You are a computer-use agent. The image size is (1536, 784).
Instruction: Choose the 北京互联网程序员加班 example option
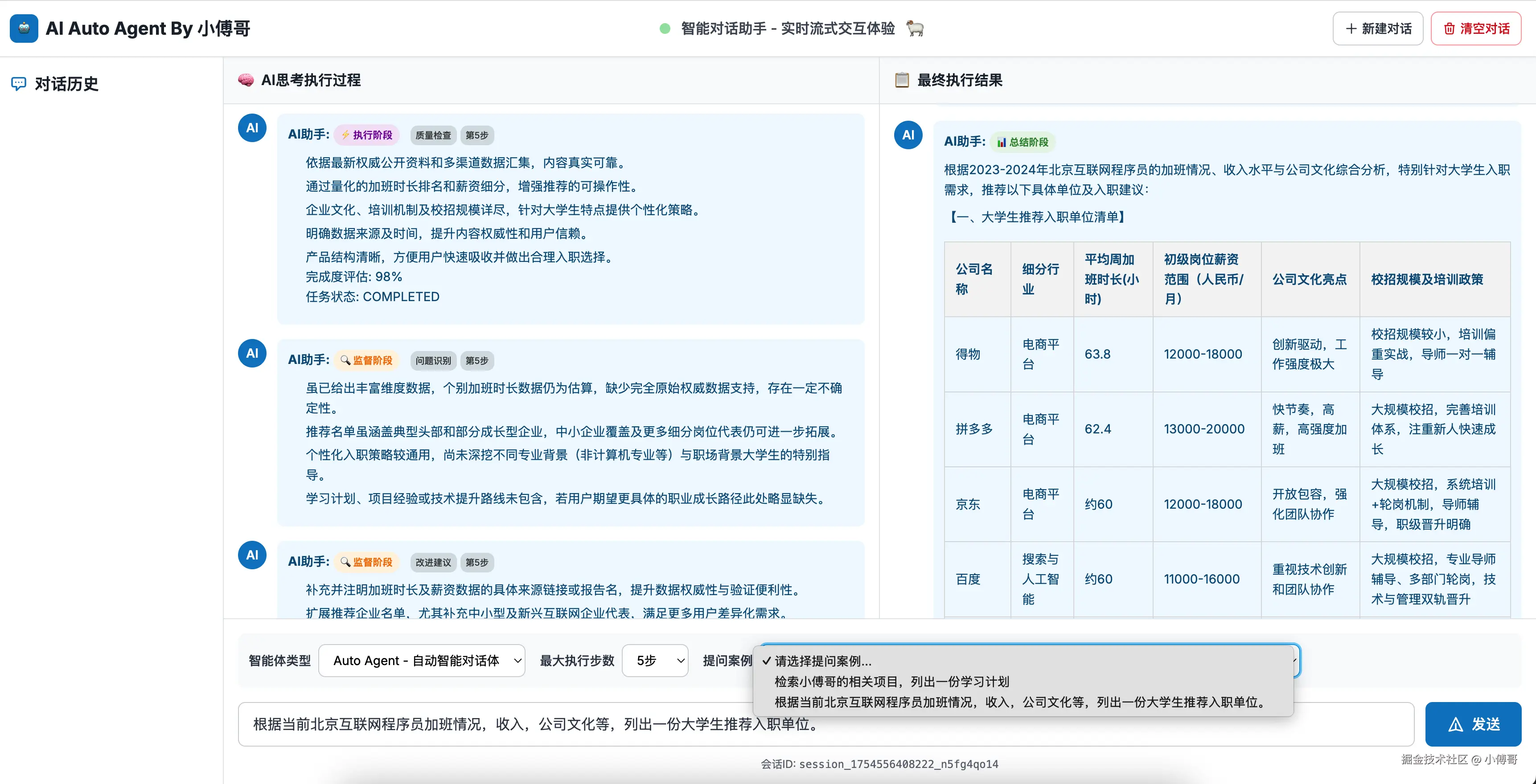(1020, 702)
